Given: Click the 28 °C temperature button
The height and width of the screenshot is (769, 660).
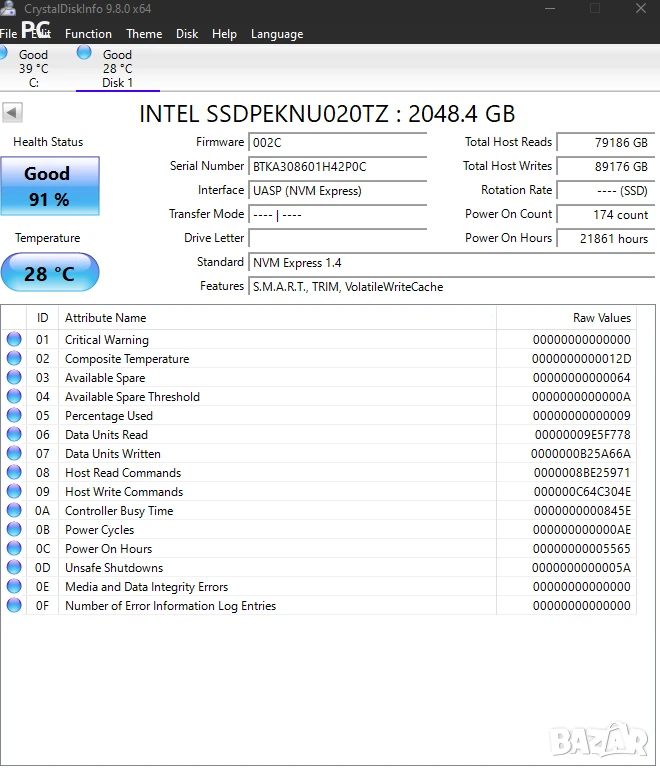Looking at the screenshot, I should (x=50, y=273).
